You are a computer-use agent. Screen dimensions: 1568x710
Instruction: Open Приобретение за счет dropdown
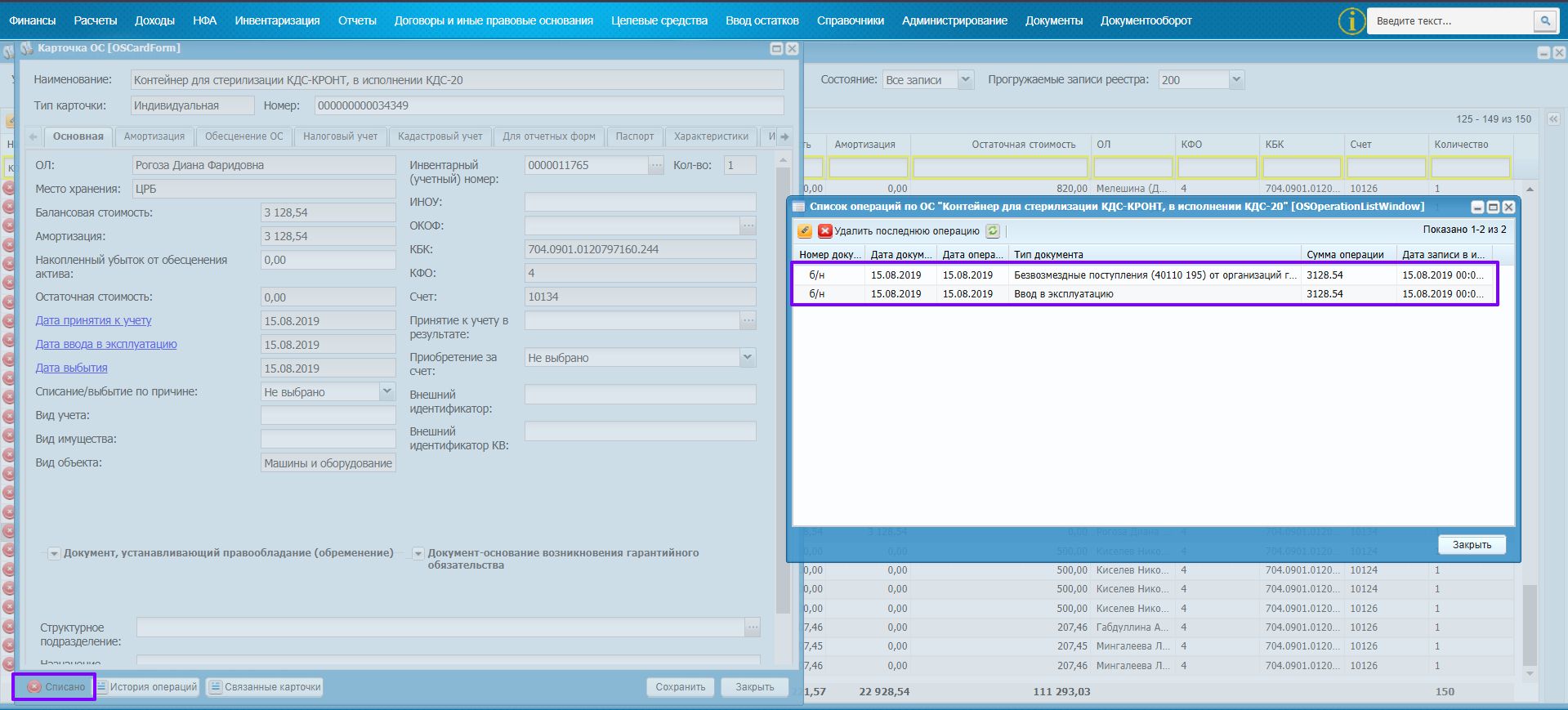click(x=748, y=358)
